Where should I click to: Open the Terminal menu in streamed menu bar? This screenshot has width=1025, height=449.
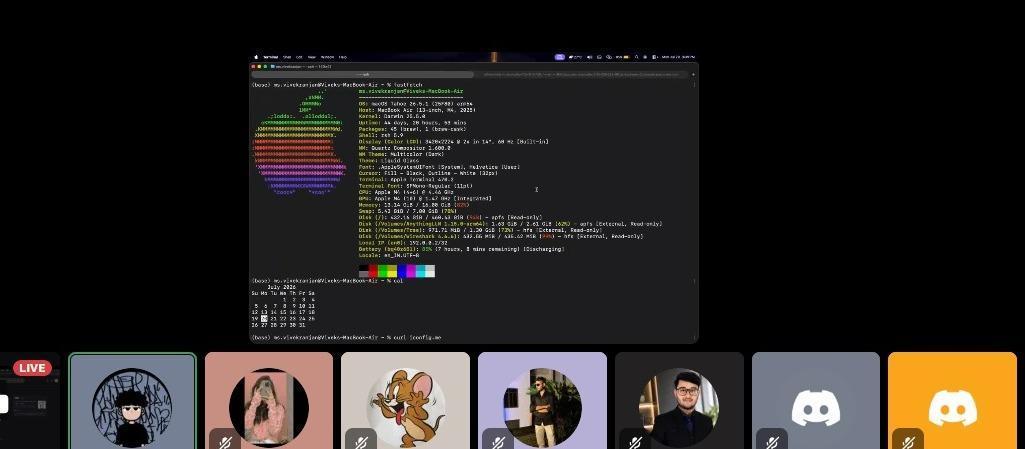[271, 57]
